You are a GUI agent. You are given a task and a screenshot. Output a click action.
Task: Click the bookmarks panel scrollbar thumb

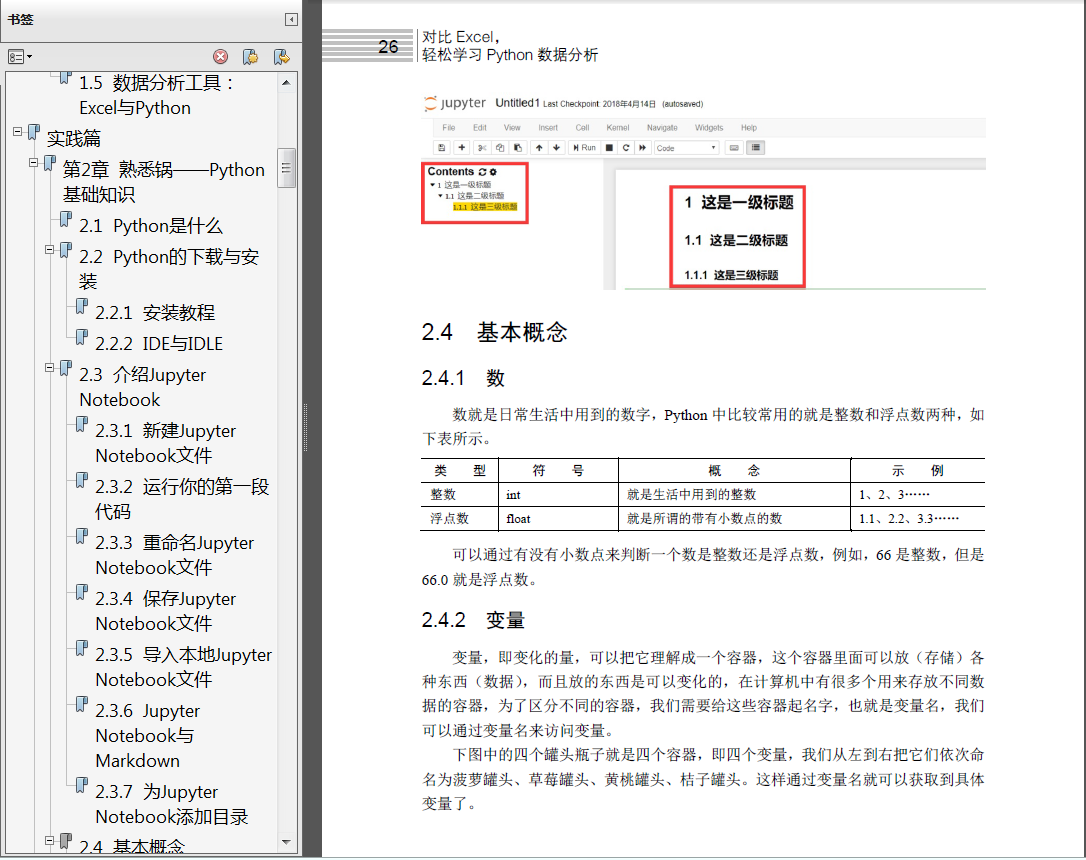click(x=286, y=168)
